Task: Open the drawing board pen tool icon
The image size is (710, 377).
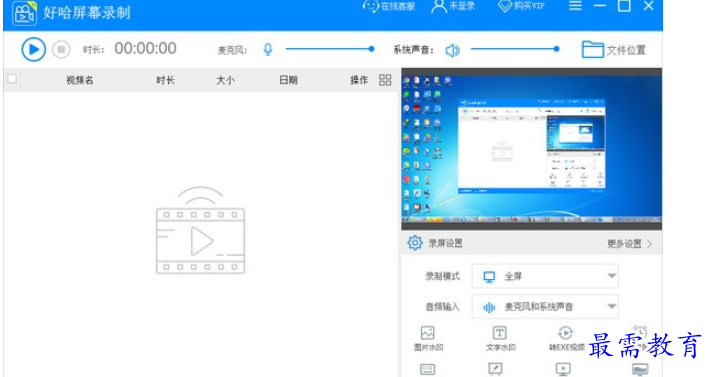Action: (x=495, y=369)
